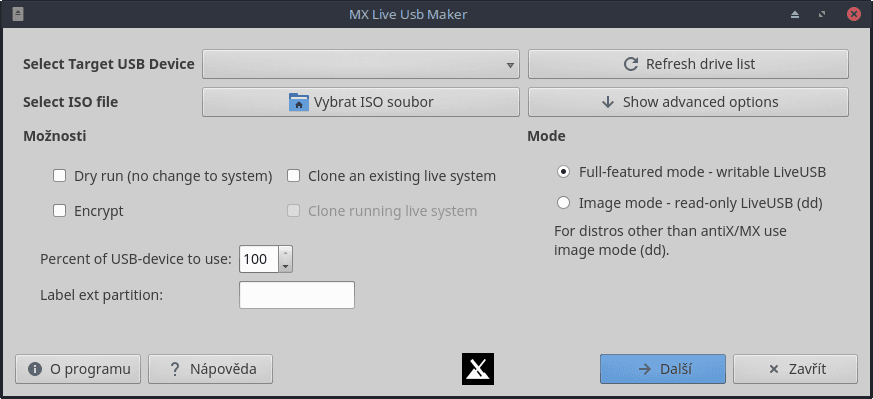Image resolution: width=873 pixels, height=399 pixels.
Task: Proceed with the Další button
Action: click(663, 369)
